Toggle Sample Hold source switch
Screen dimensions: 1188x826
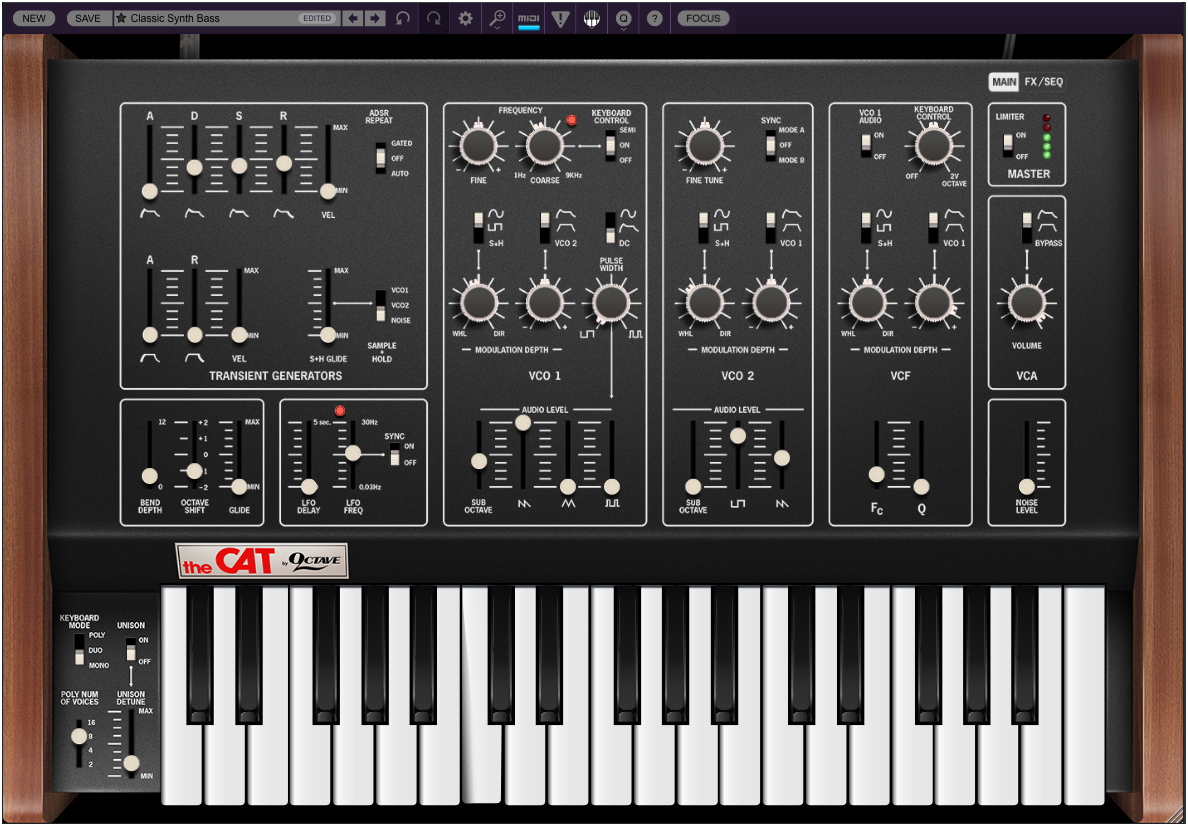pyautogui.click(x=381, y=305)
